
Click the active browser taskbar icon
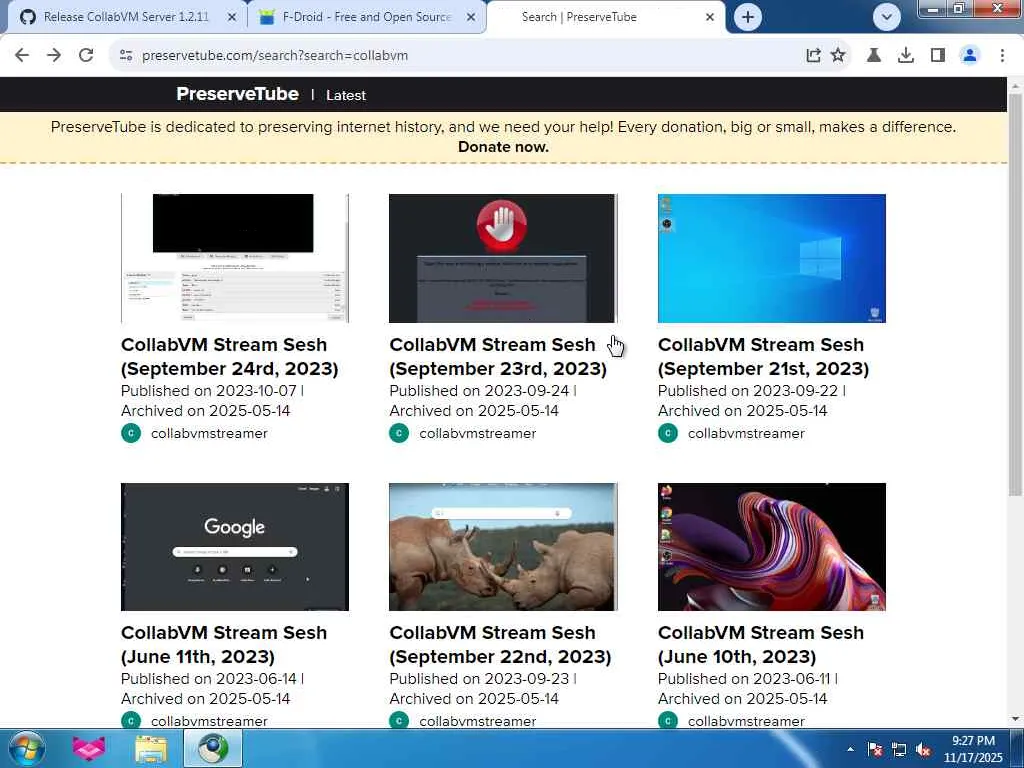click(x=213, y=748)
